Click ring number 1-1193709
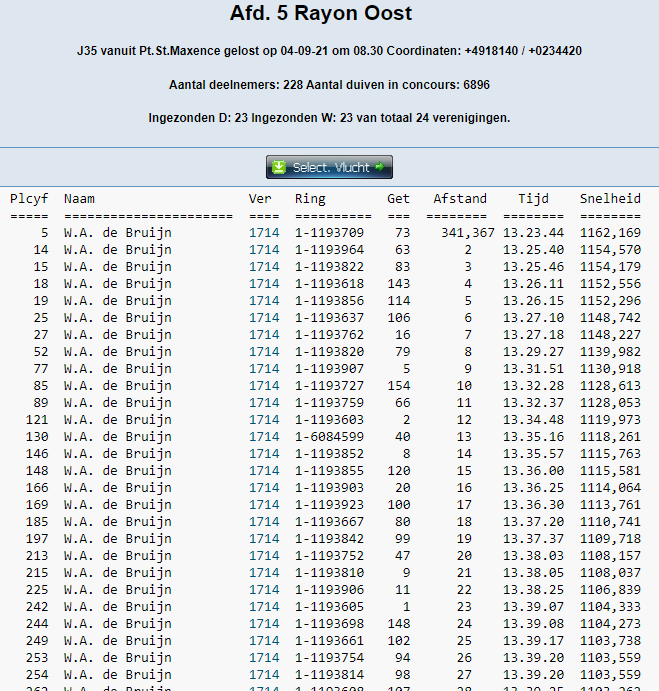 click(329, 233)
